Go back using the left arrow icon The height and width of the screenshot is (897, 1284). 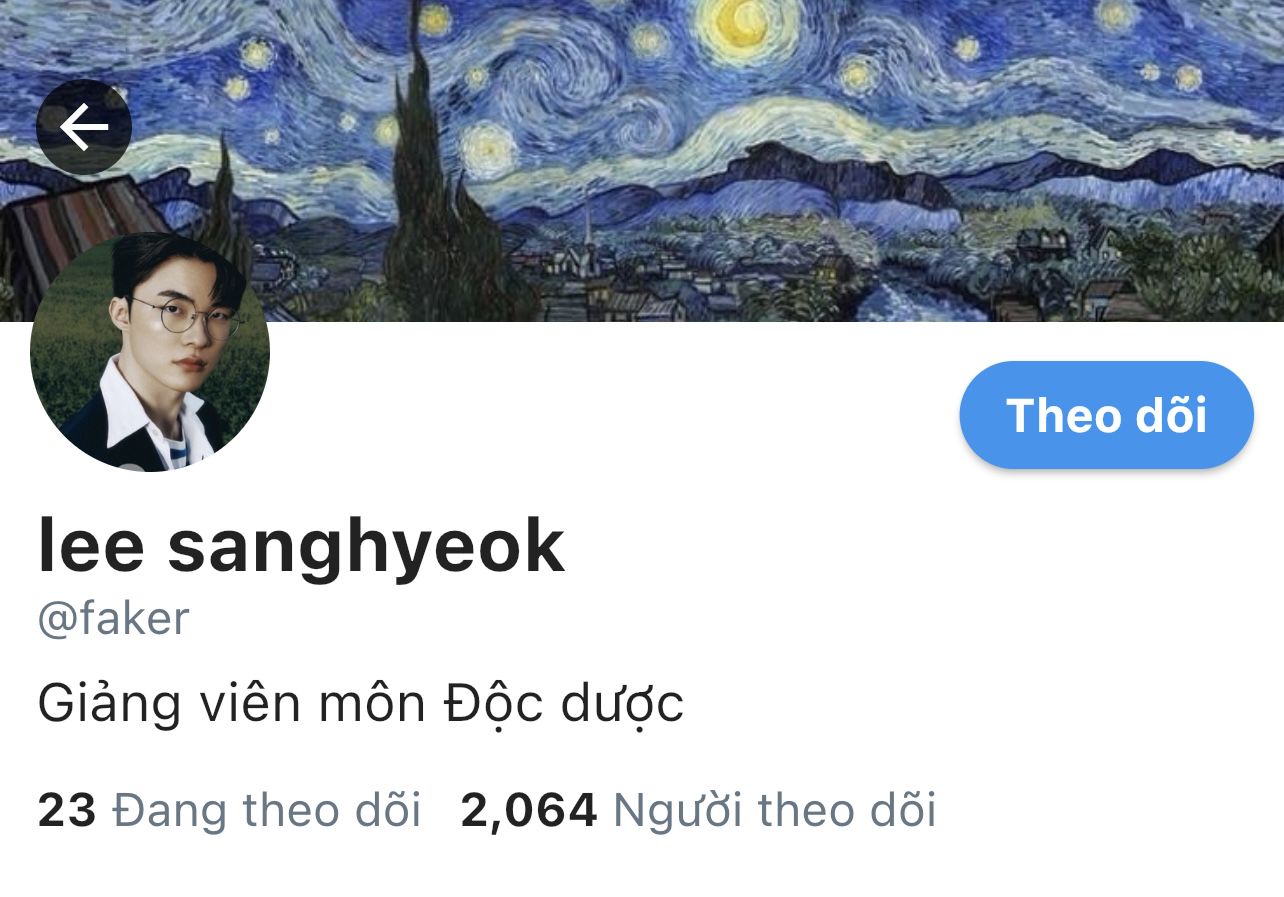84,127
